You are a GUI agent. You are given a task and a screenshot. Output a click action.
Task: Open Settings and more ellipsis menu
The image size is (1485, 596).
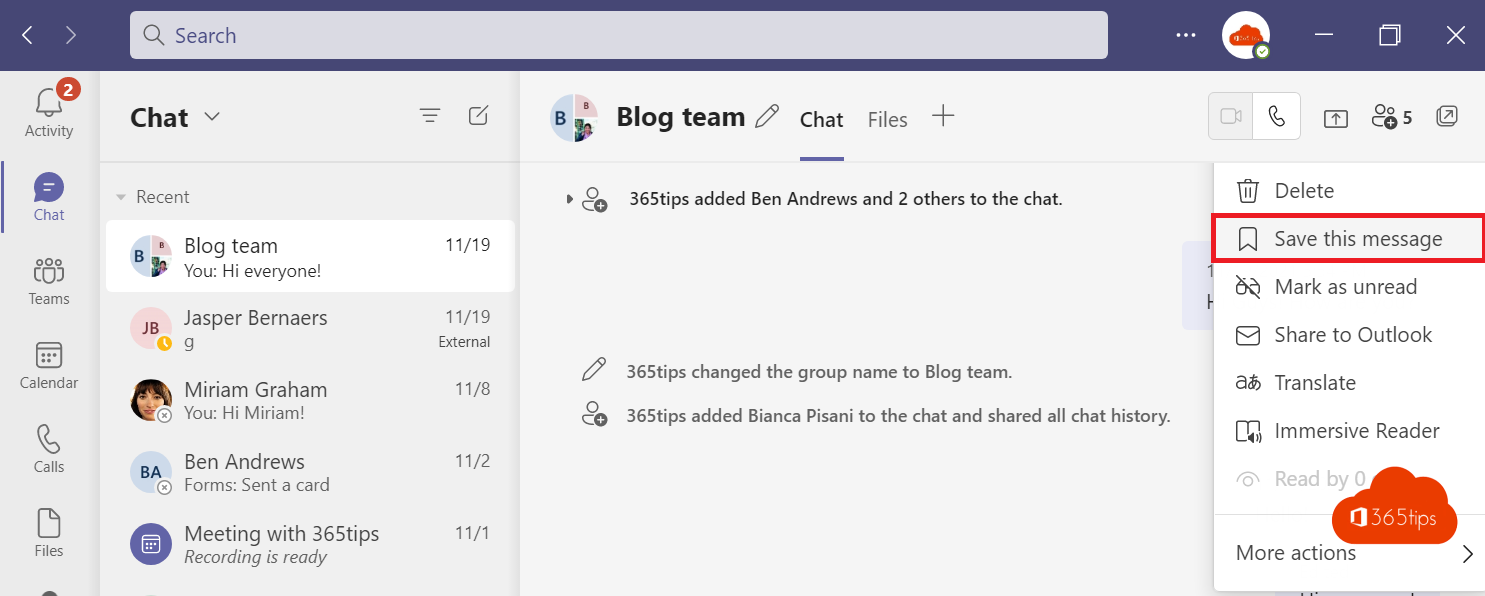pyautogui.click(x=1186, y=35)
